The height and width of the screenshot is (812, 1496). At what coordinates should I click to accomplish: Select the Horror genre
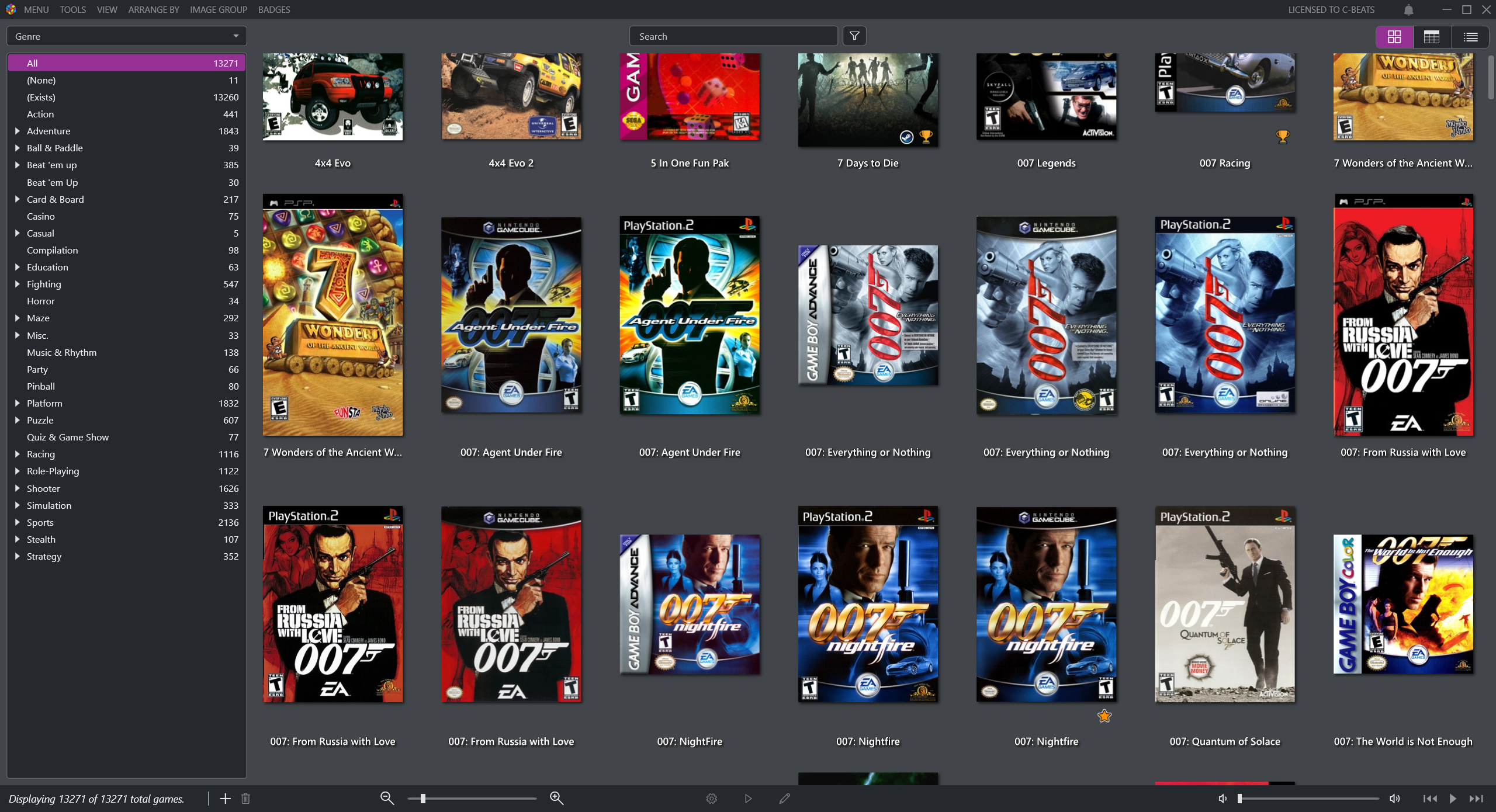point(127,301)
